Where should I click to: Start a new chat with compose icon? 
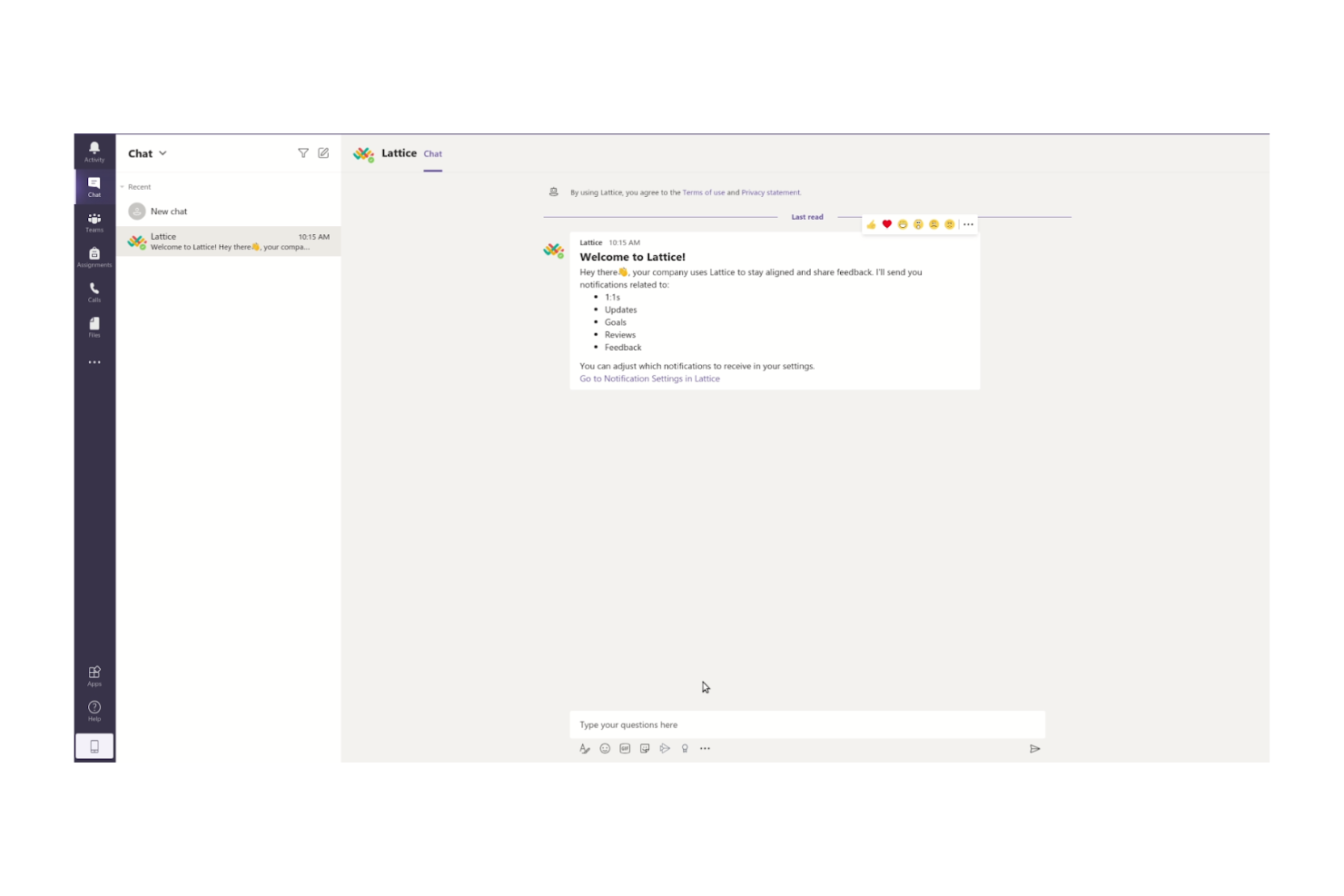pos(323,153)
